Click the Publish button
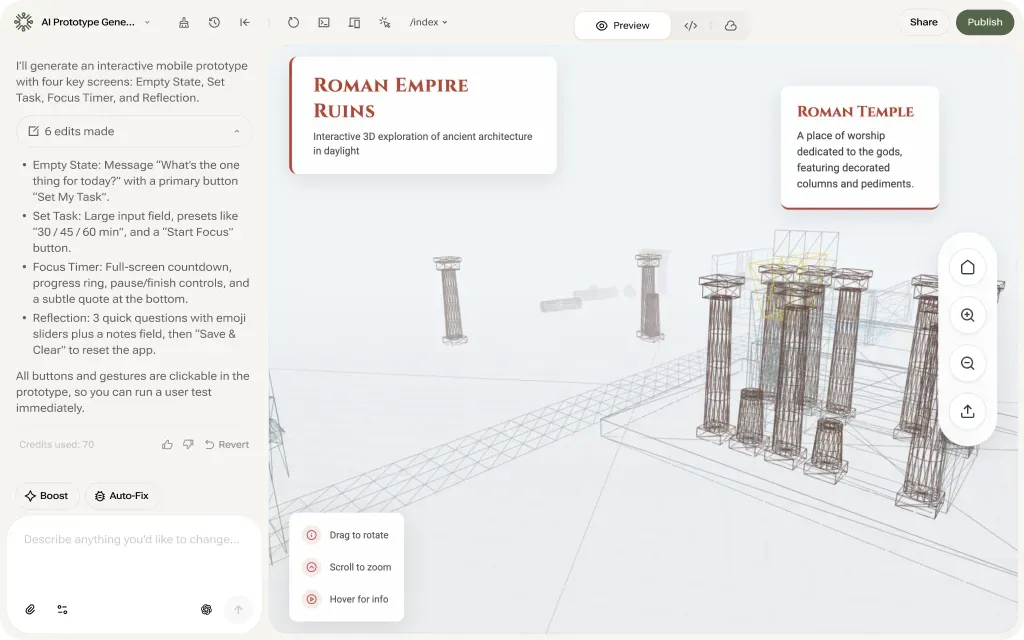 click(x=984, y=21)
